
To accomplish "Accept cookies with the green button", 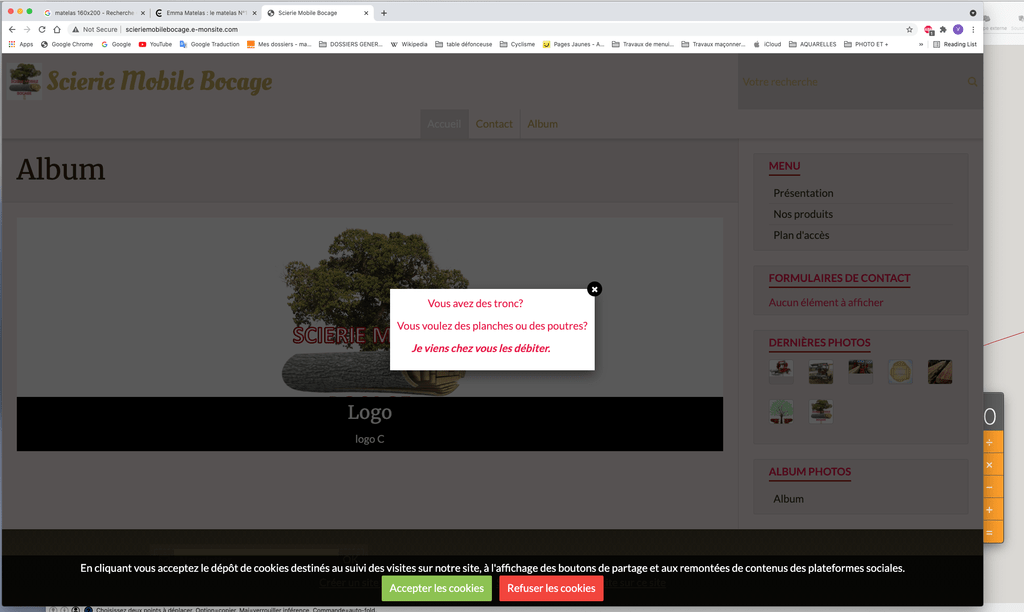I will (x=436, y=588).
